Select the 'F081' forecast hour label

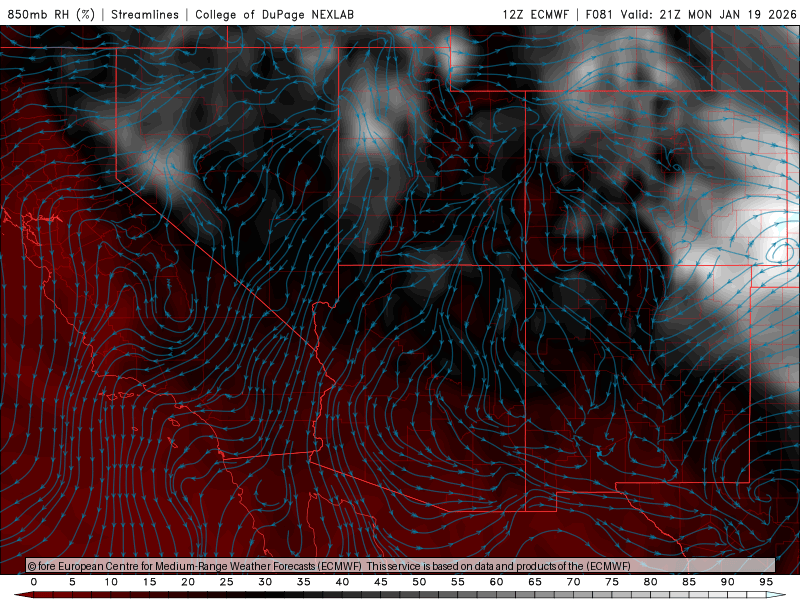coord(599,15)
